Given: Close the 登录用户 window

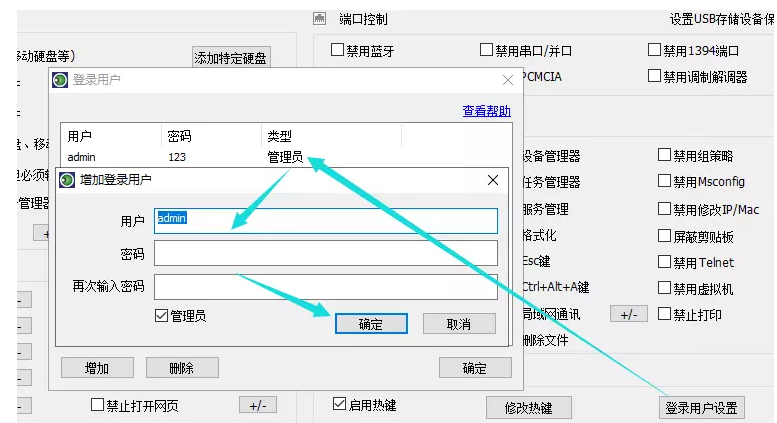Looking at the screenshot, I should click(x=507, y=80).
